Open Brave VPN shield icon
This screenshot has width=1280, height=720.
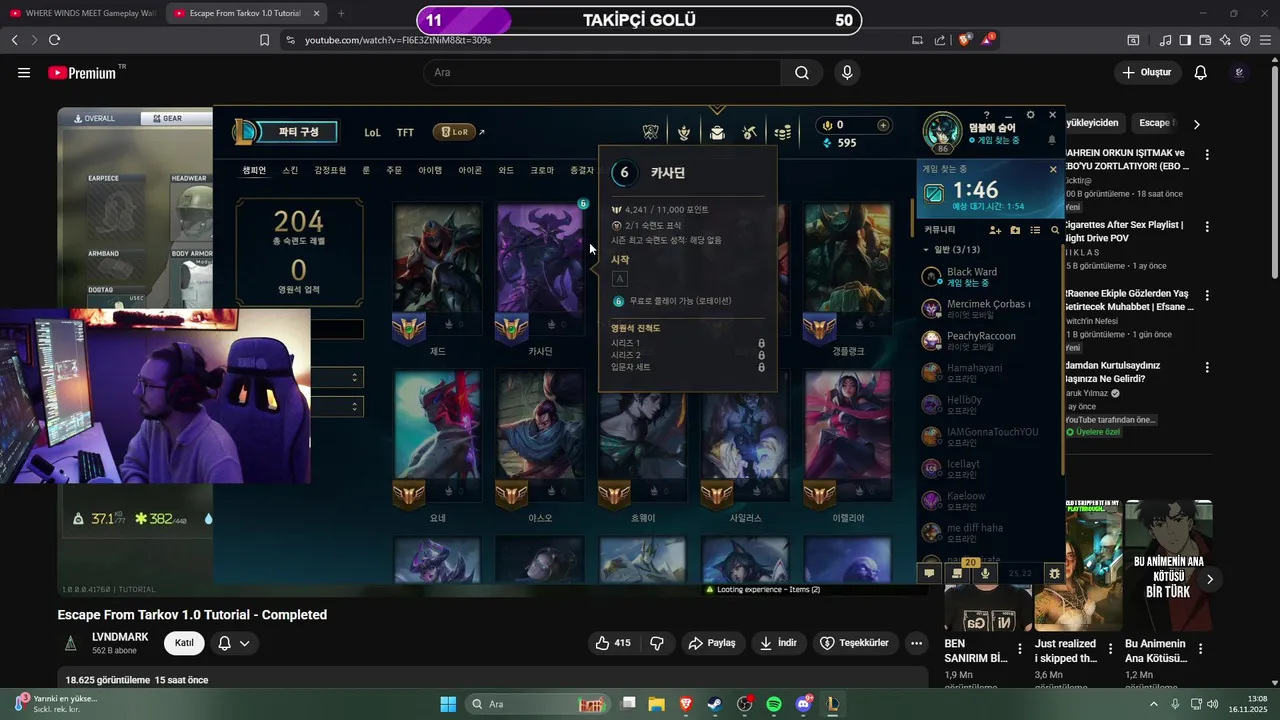point(1245,40)
